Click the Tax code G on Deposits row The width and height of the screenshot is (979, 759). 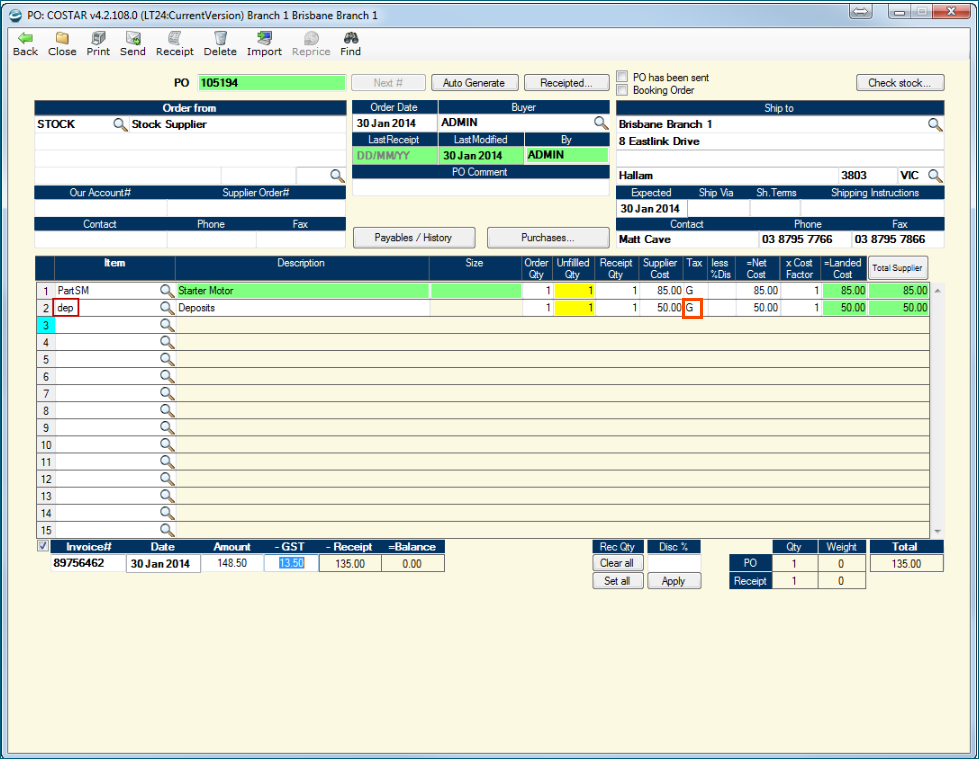coord(693,308)
